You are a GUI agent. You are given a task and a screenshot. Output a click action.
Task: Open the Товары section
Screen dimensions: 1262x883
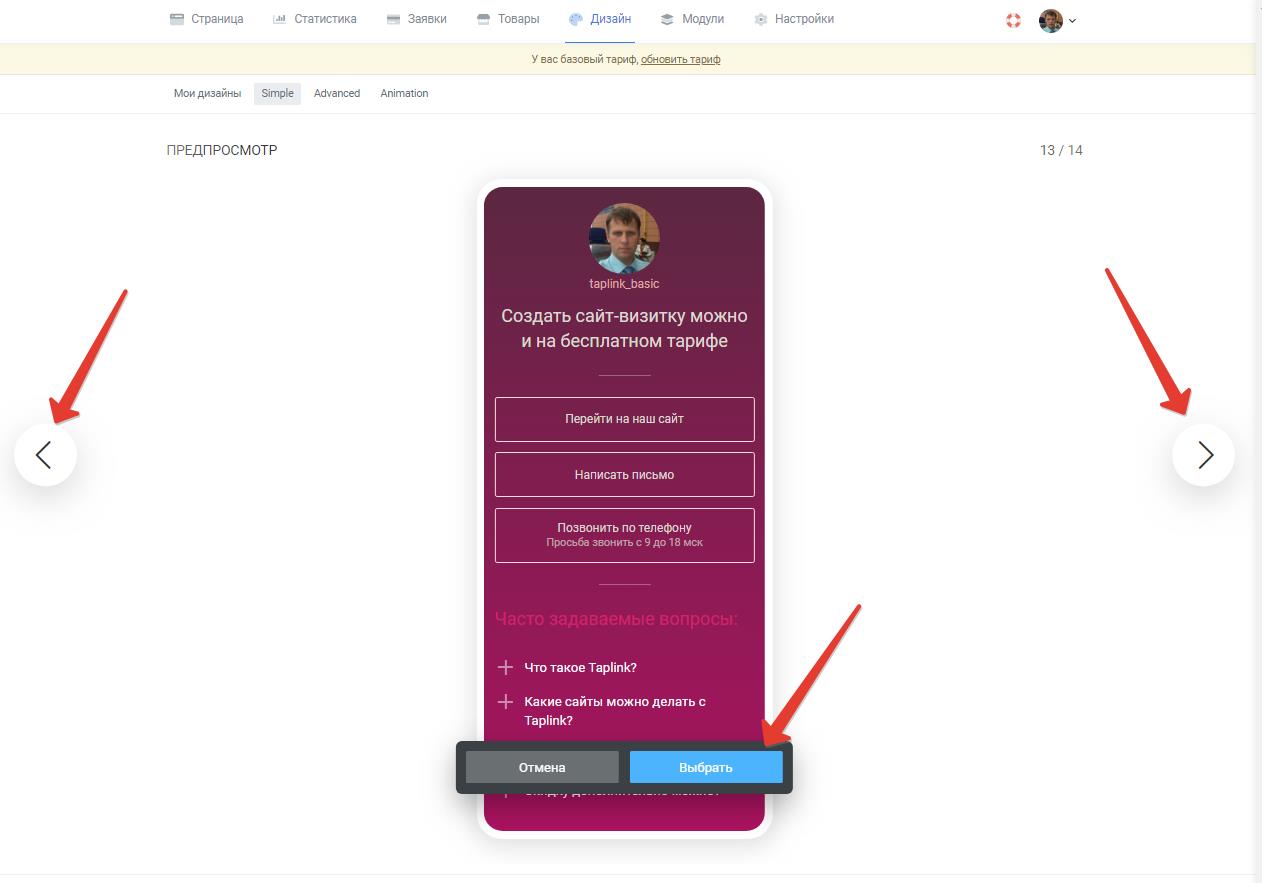tap(508, 19)
